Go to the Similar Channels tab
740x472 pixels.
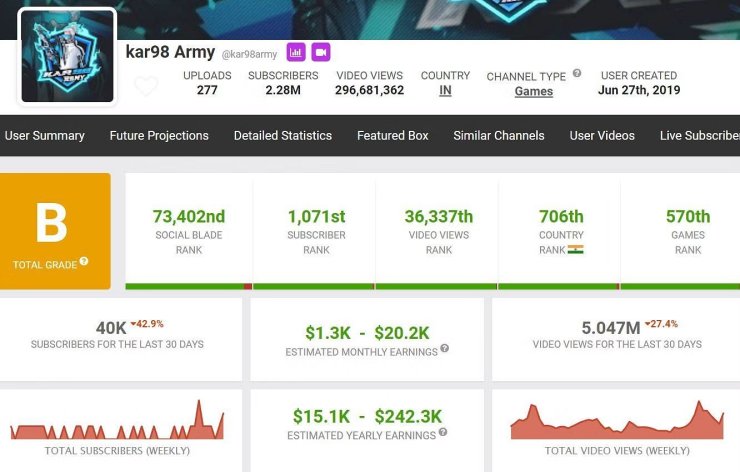click(499, 135)
